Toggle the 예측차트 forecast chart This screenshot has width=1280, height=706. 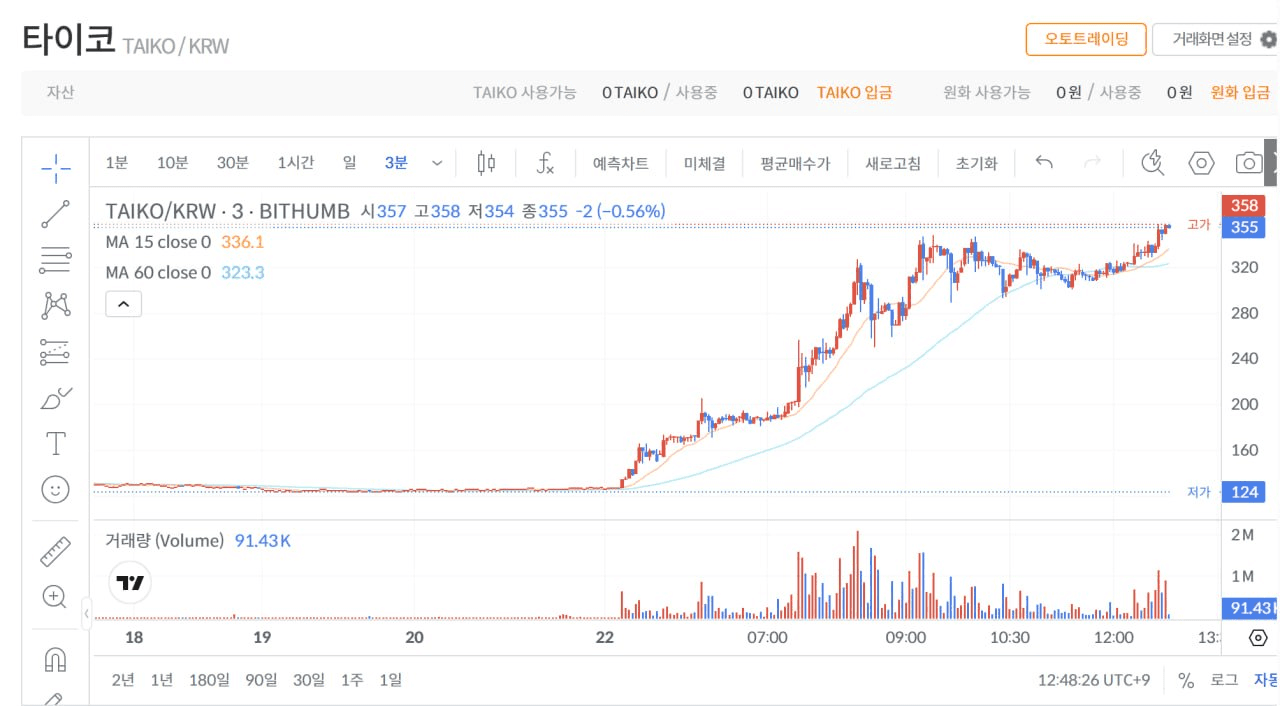(x=621, y=163)
